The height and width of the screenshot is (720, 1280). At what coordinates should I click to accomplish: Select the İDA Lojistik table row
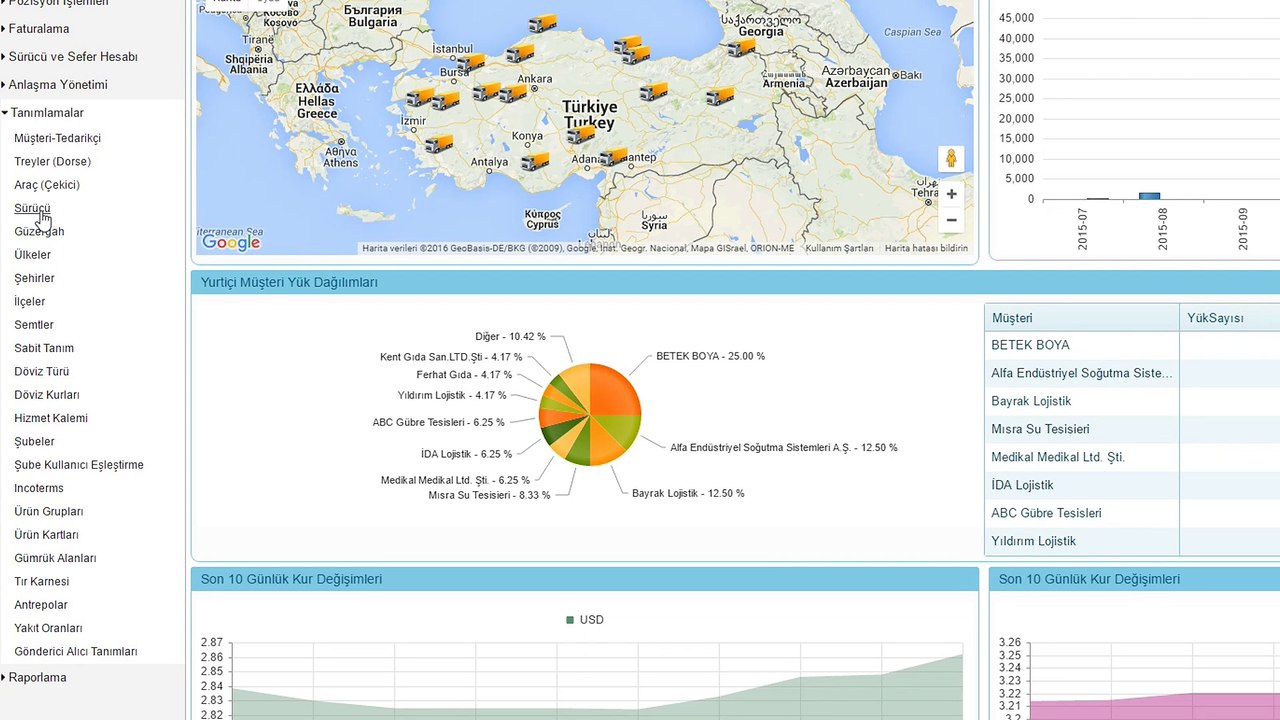(x=1132, y=485)
